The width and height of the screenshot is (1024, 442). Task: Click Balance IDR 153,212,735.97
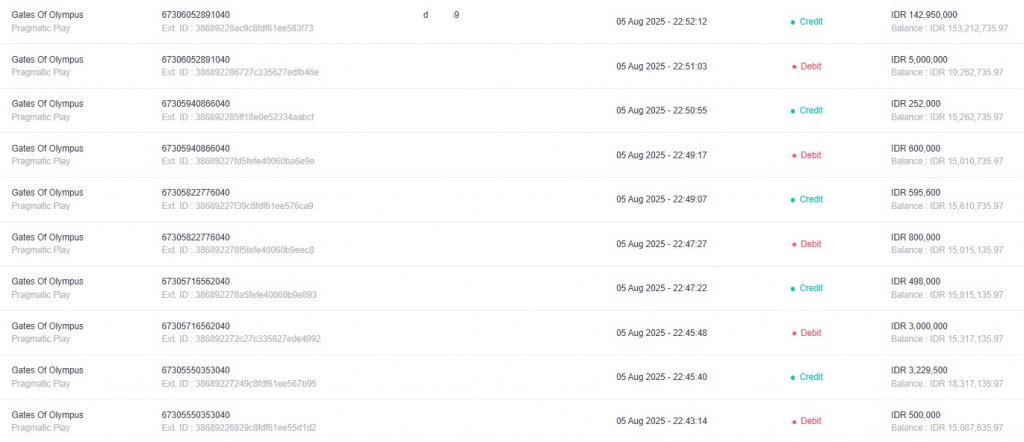pos(950,28)
